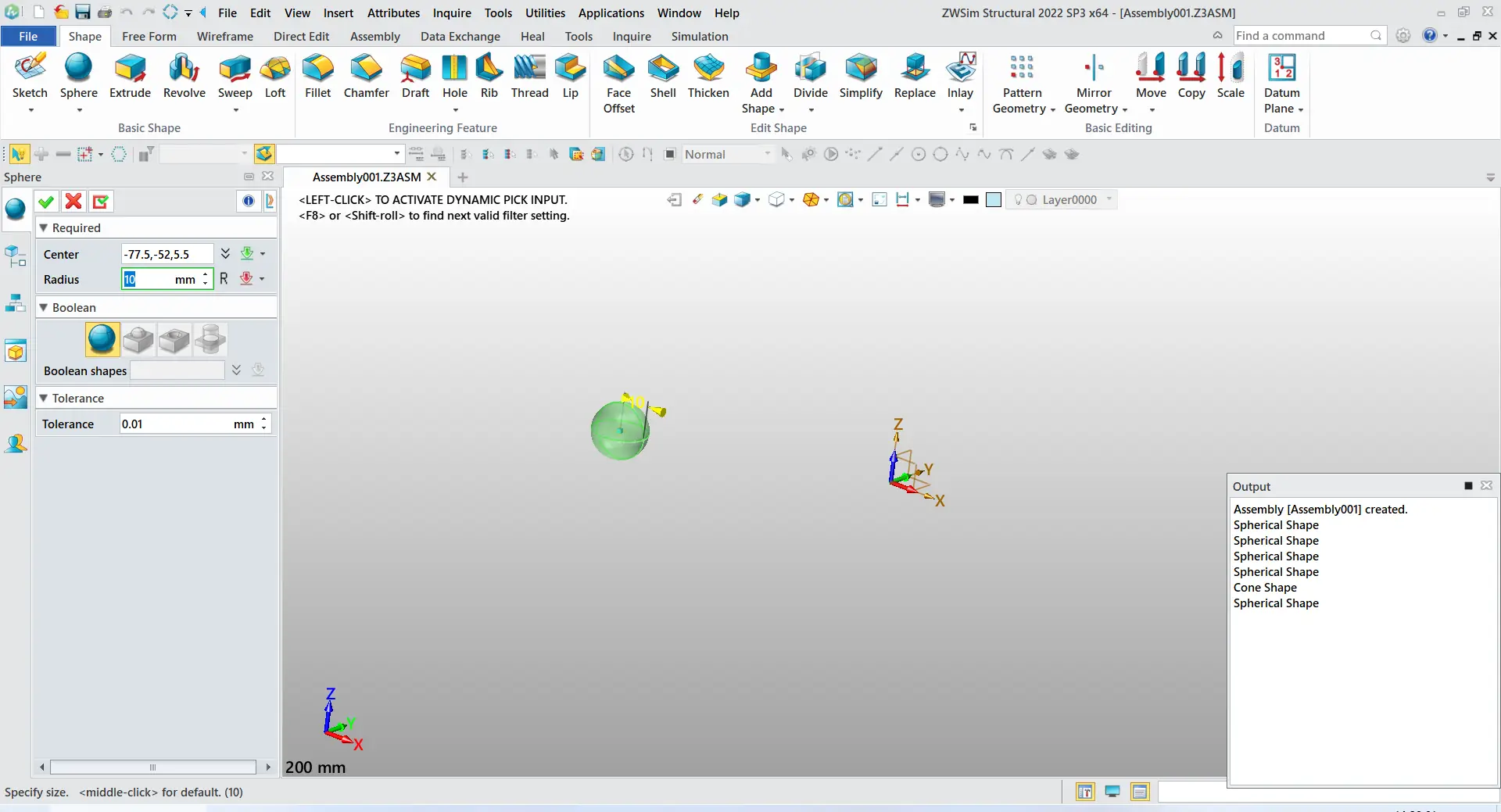The width and height of the screenshot is (1501, 812).
Task: Select Mirror Geometry tool
Action: pos(1094,84)
